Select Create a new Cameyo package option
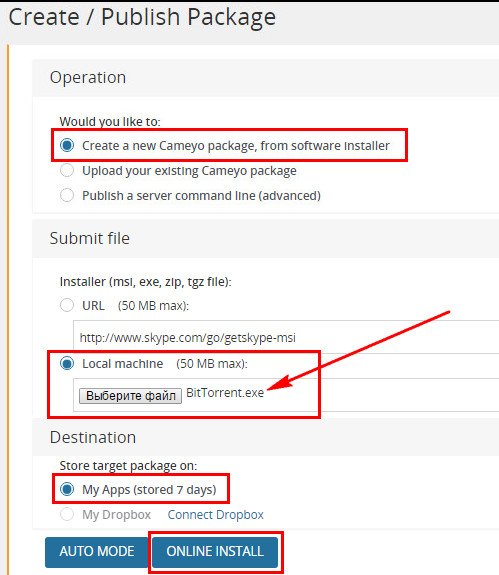499x575 pixels. tap(67, 145)
